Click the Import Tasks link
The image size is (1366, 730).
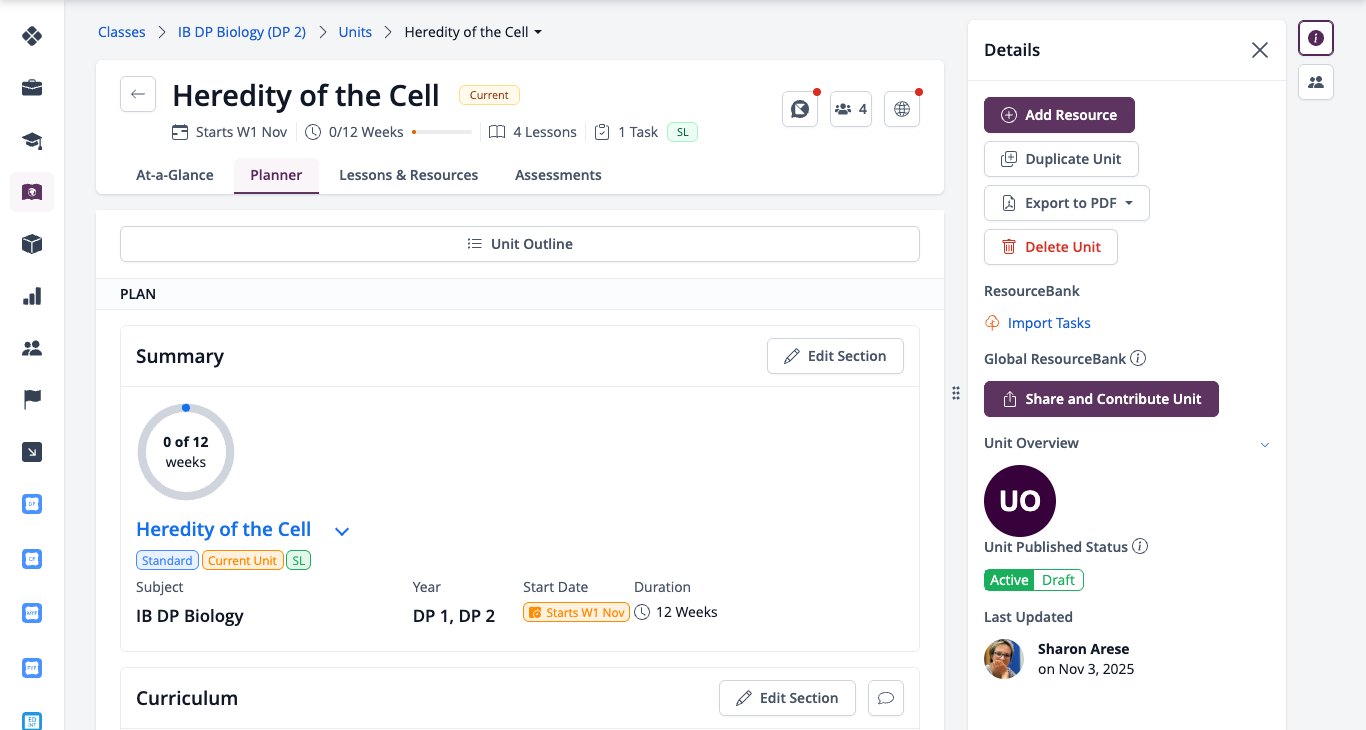tap(1049, 323)
